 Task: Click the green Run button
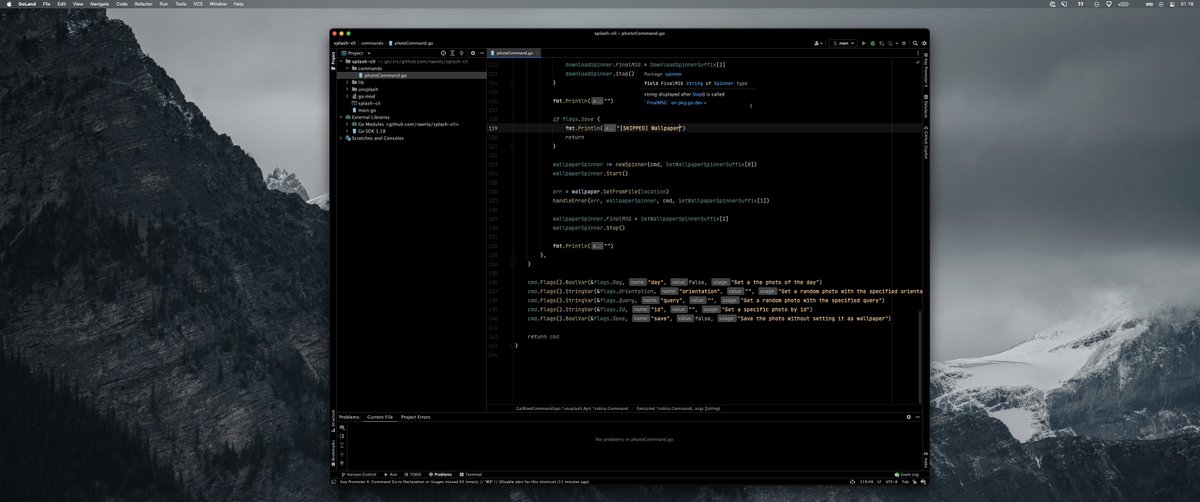[x=864, y=43]
